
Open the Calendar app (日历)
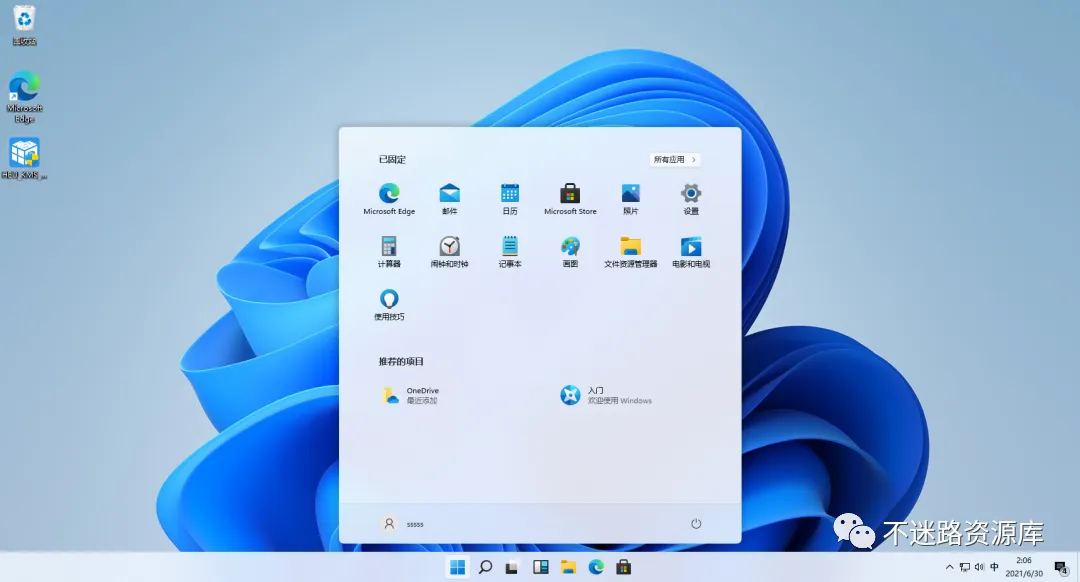point(510,199)
